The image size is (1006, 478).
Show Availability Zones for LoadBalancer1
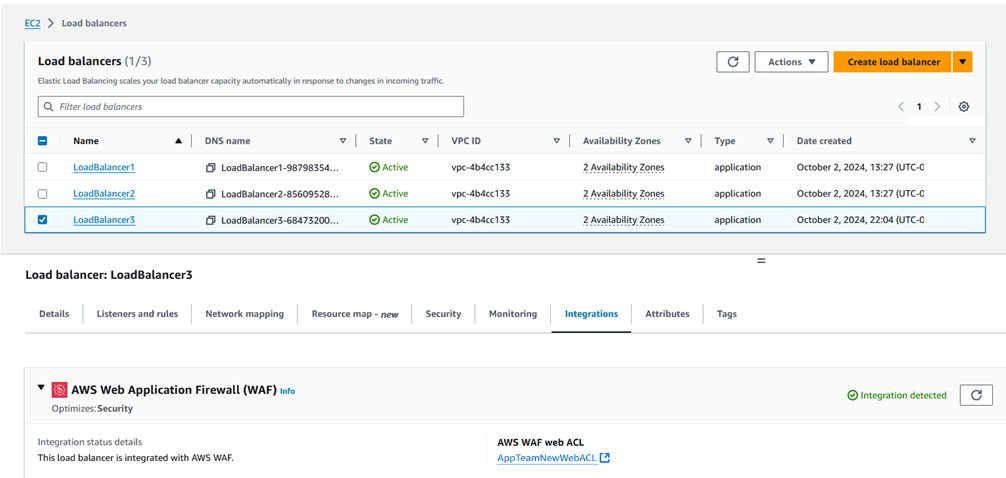tap(624, 167)
